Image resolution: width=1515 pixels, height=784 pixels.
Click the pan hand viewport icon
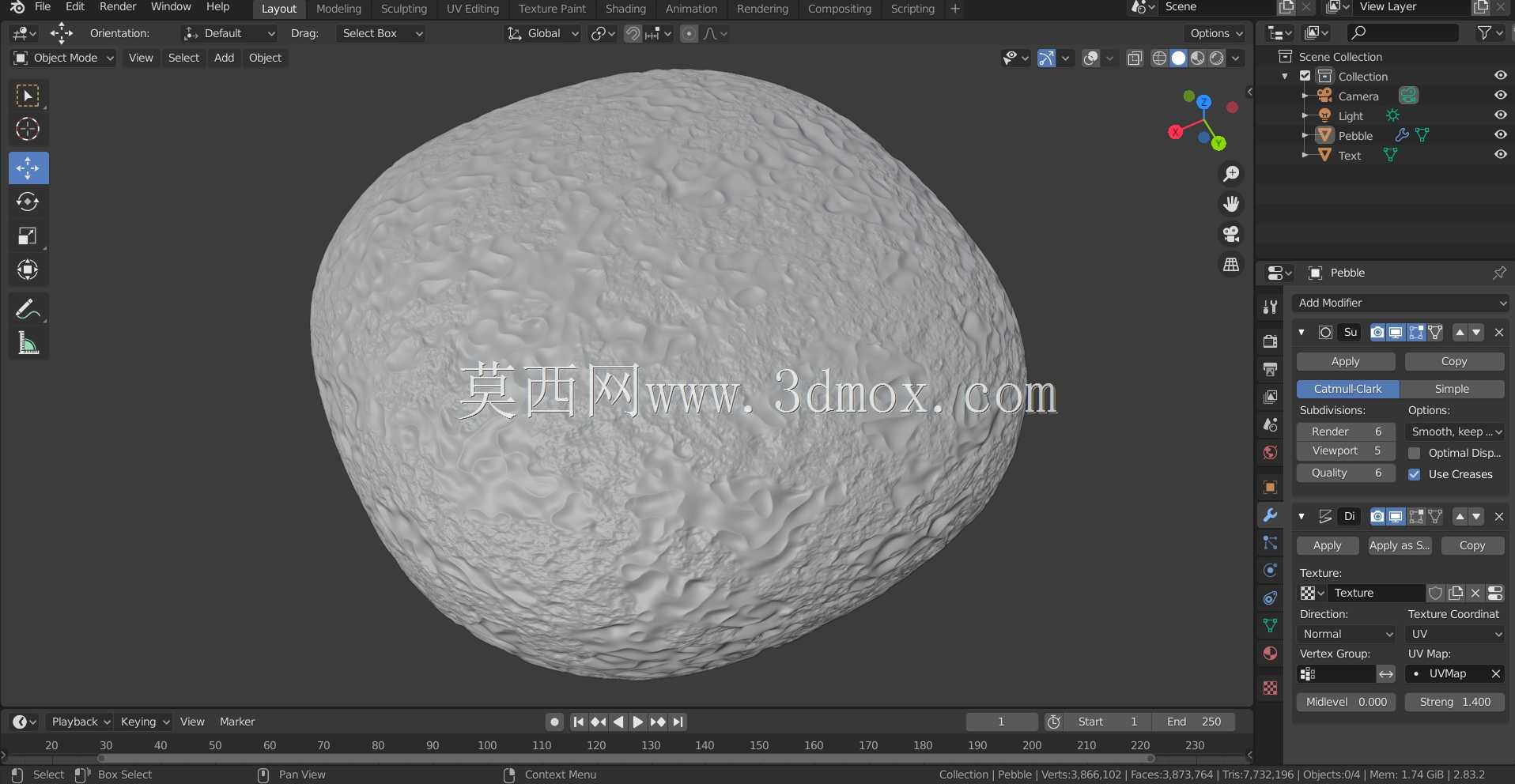coord(1231,204)
